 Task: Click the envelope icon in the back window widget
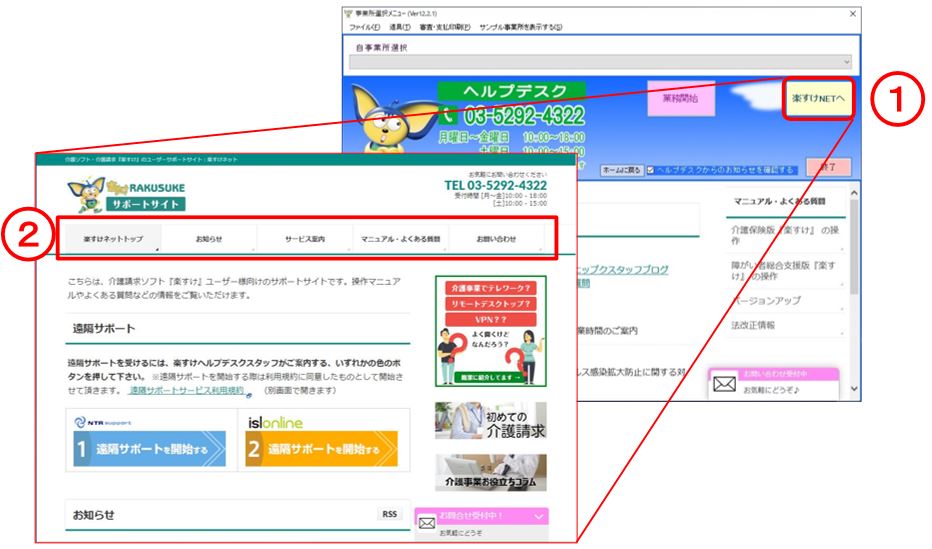click(724, 384)
